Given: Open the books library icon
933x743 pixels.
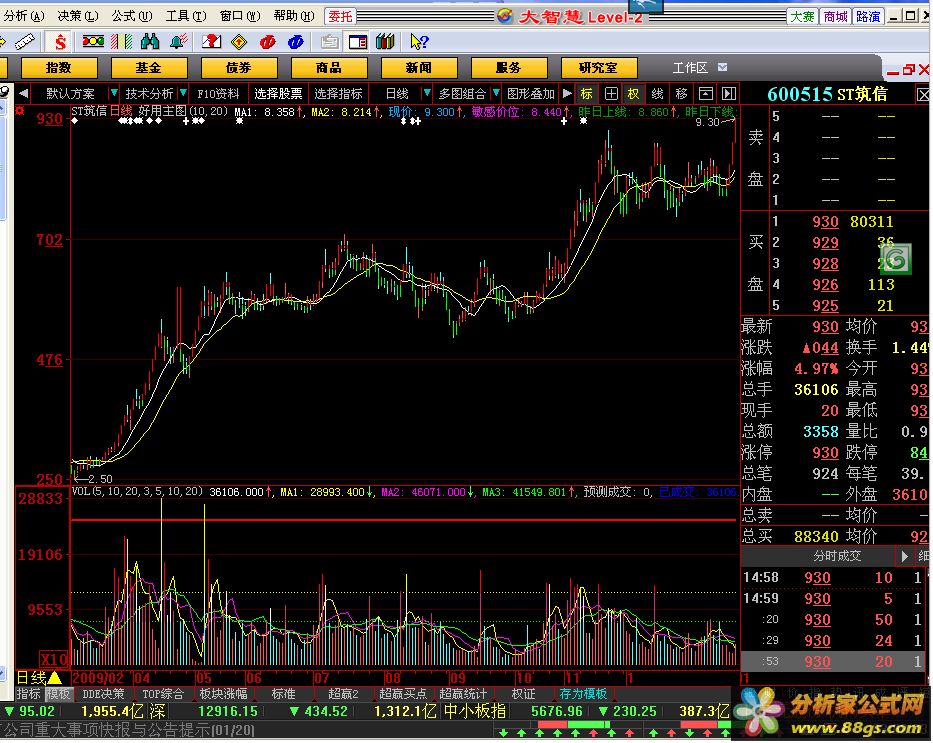Looking at the screenshot, I should [x=386, y=42].
